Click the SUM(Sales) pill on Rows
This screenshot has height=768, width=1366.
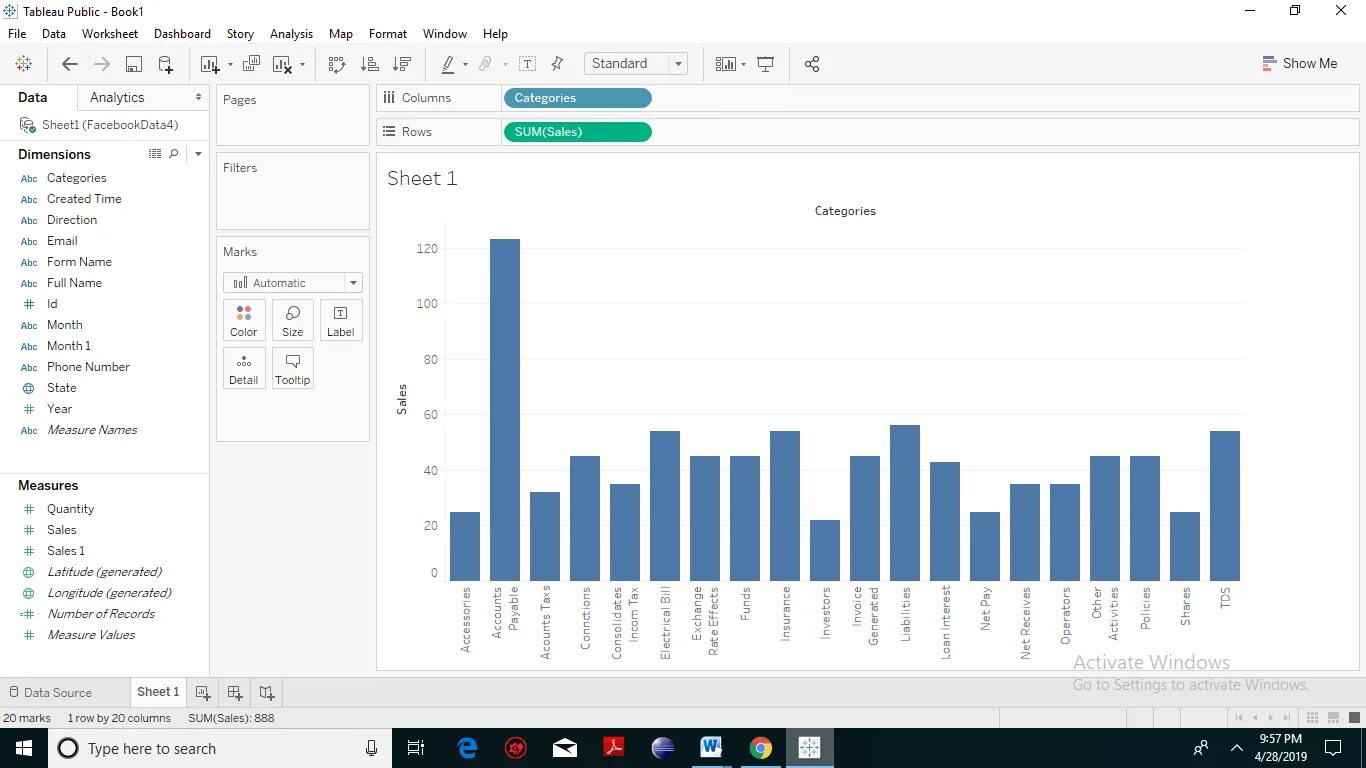[x=578, y=132]
